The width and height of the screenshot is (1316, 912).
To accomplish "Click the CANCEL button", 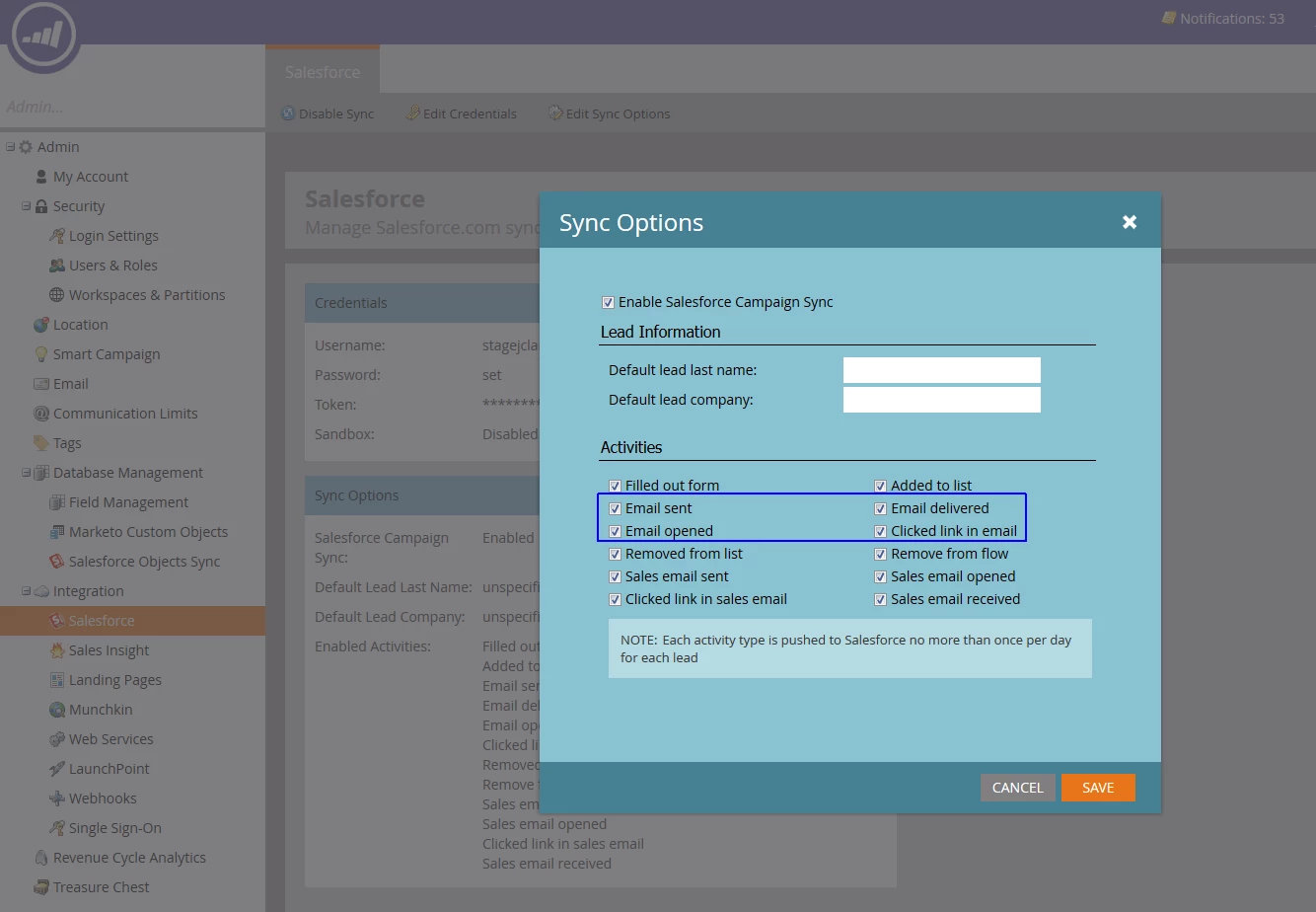I will click(1017, 788).
